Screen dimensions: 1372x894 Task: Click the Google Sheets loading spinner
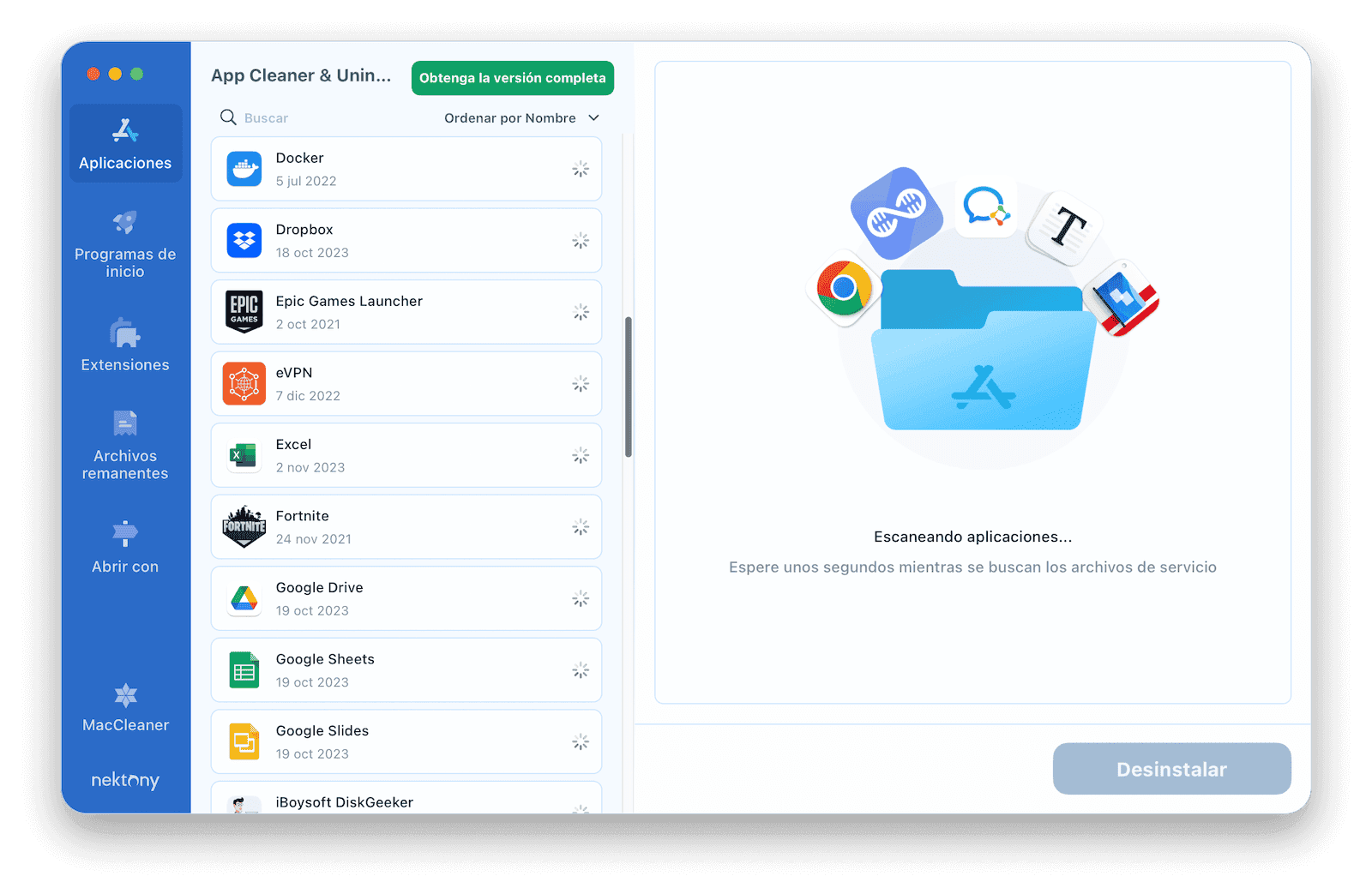click(581, 670)
